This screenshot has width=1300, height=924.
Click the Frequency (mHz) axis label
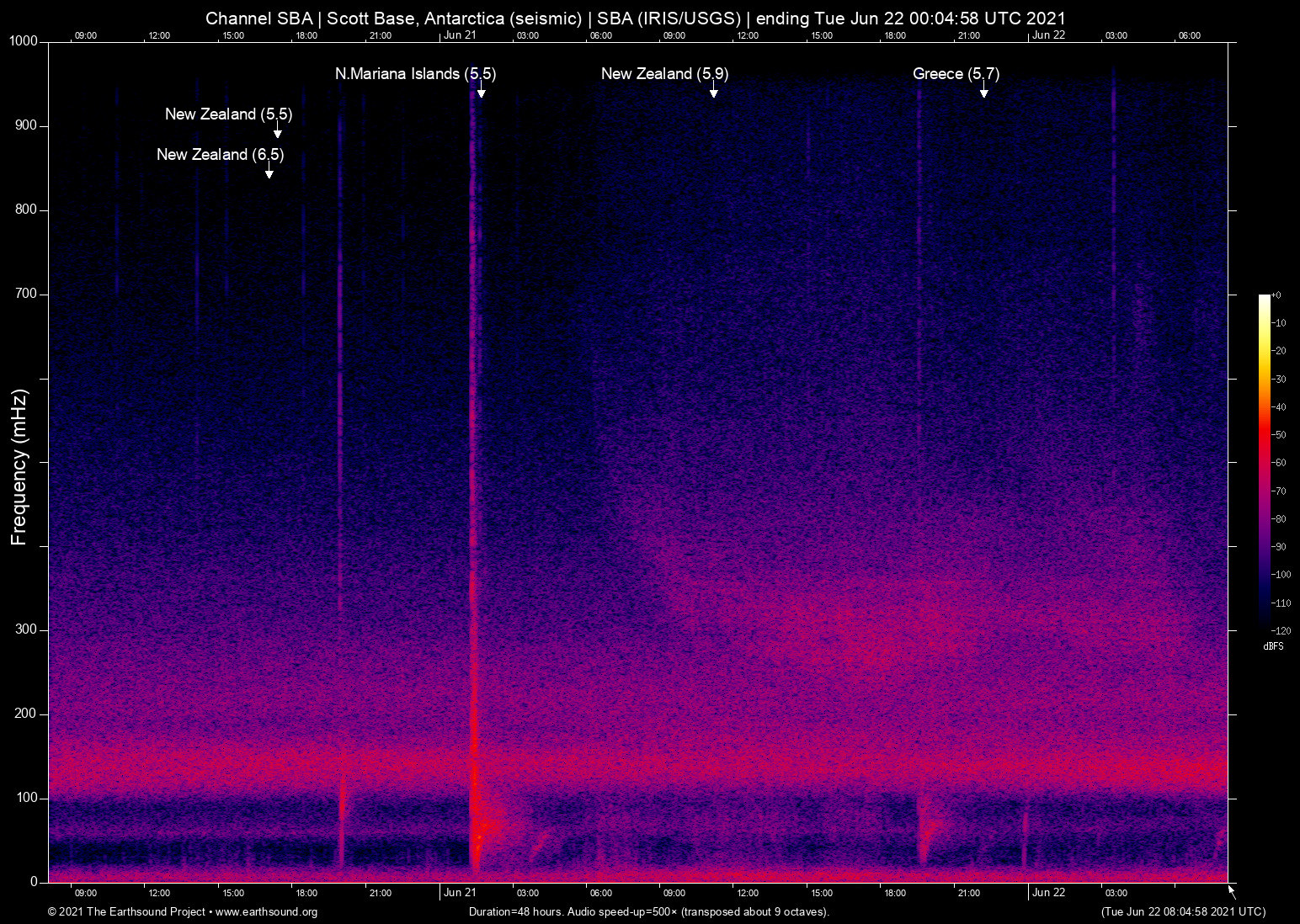click(x=19, y=467)
